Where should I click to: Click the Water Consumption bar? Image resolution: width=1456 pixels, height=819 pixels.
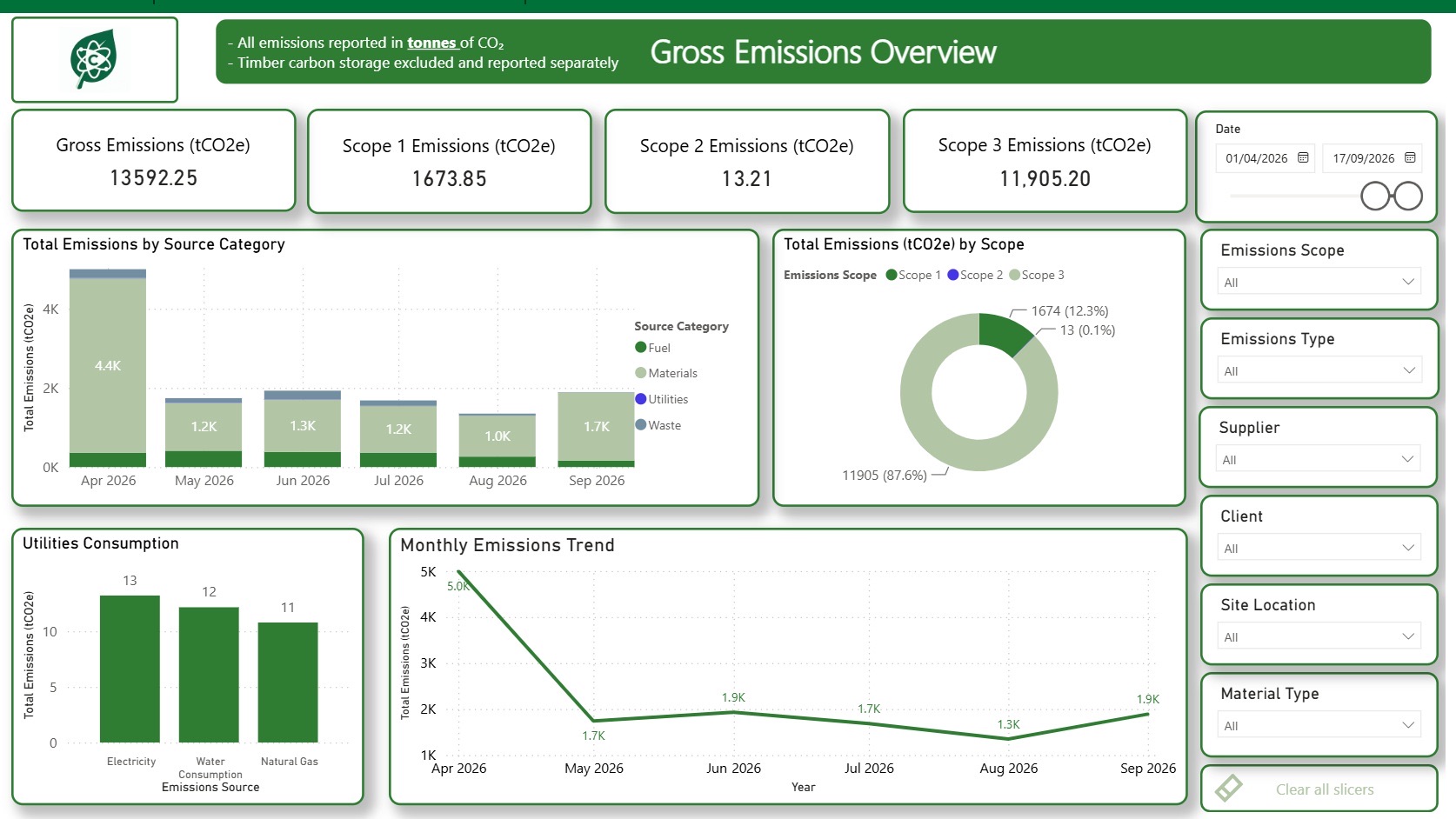(209, 675)
